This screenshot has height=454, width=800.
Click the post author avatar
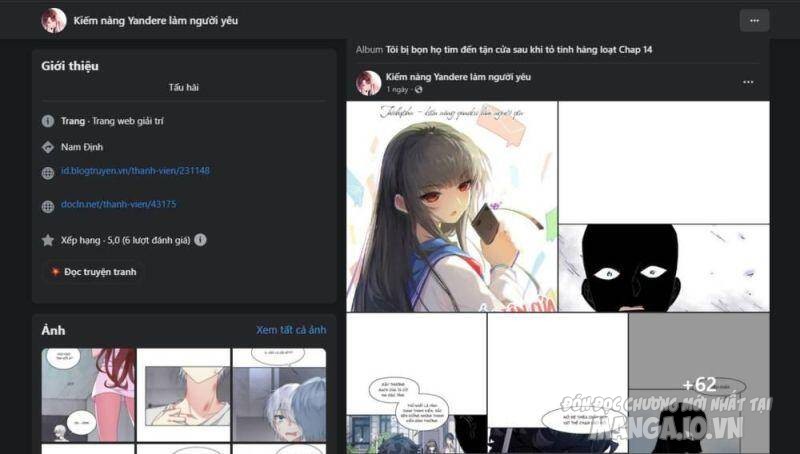point(368,83)
